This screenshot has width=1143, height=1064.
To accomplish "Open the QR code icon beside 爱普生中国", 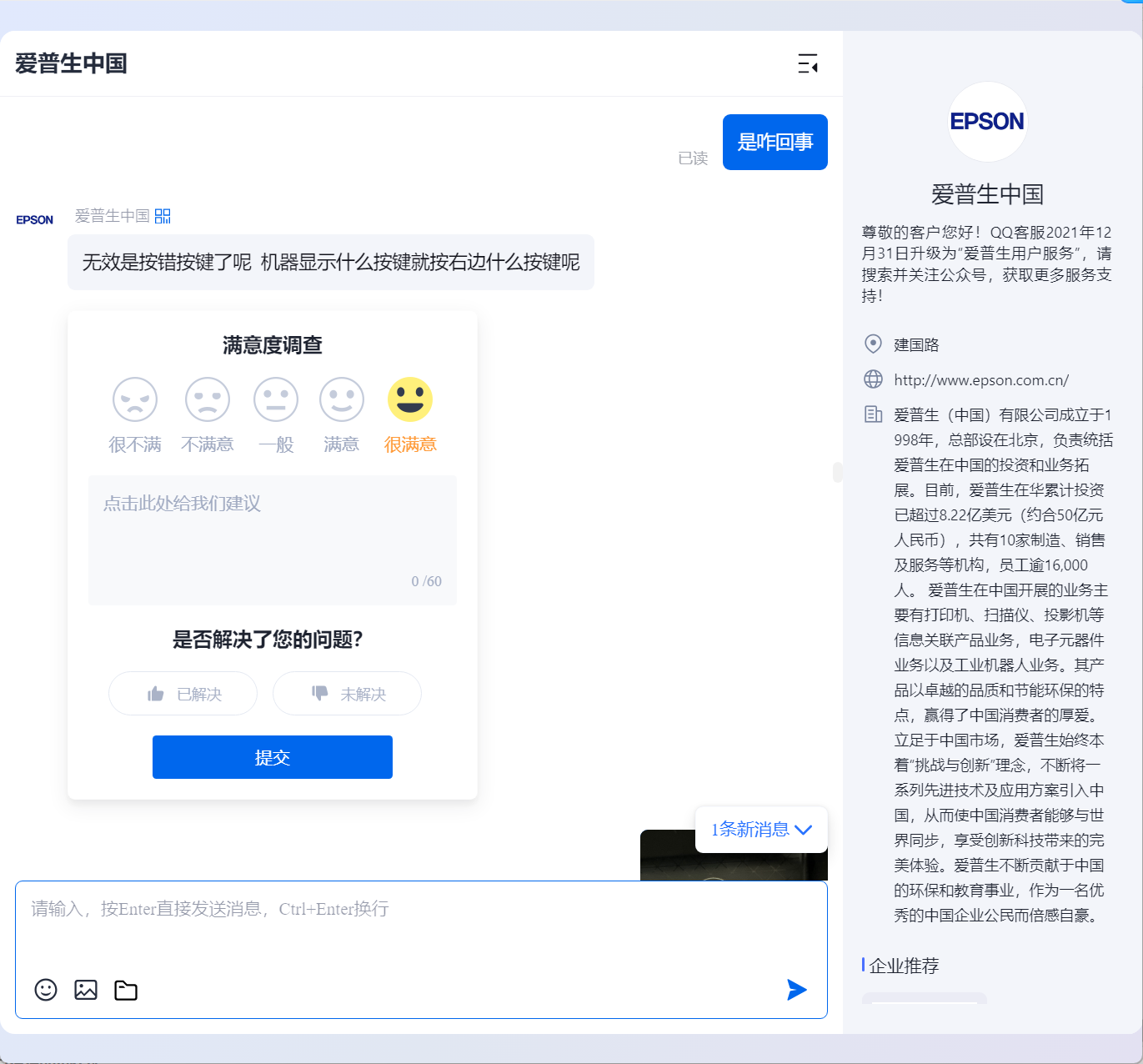I will (163, 216).
